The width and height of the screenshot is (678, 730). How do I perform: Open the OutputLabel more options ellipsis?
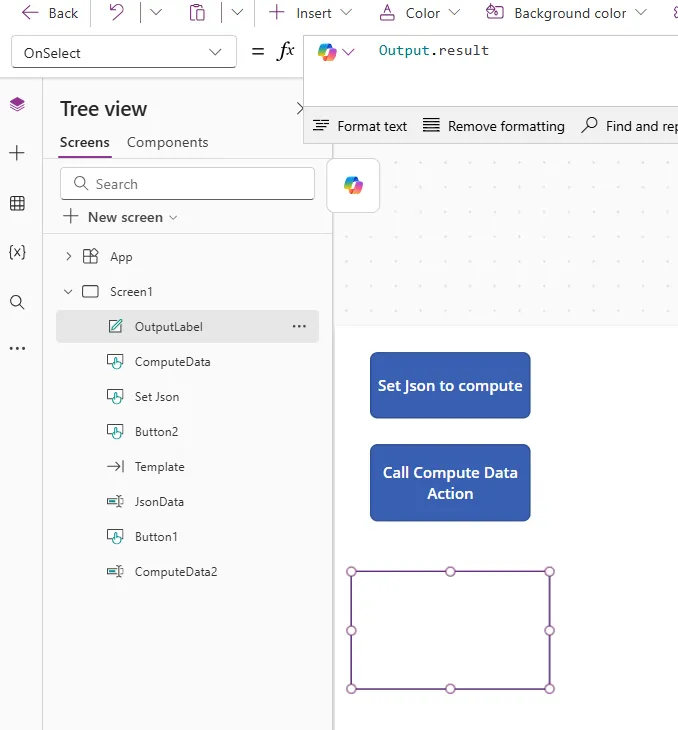pyautogui.click(x=299, y=326)
